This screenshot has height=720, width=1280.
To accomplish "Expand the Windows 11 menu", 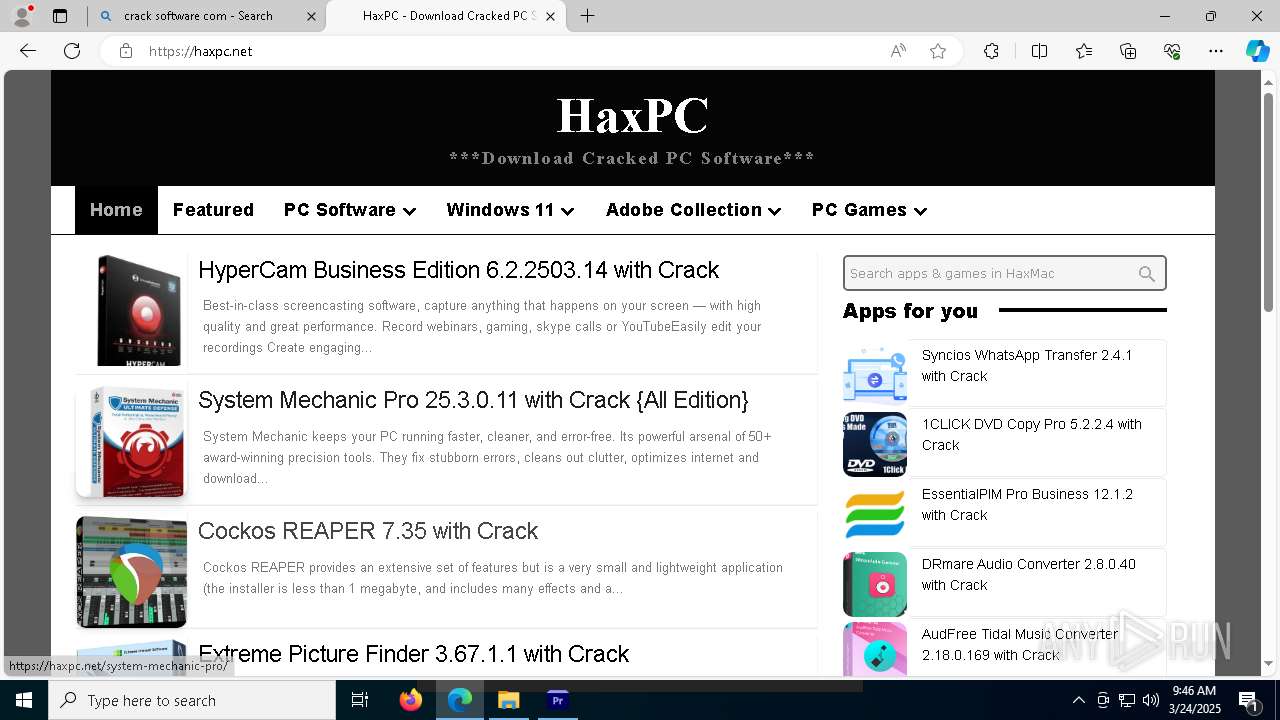I will [x=510, y=210].
